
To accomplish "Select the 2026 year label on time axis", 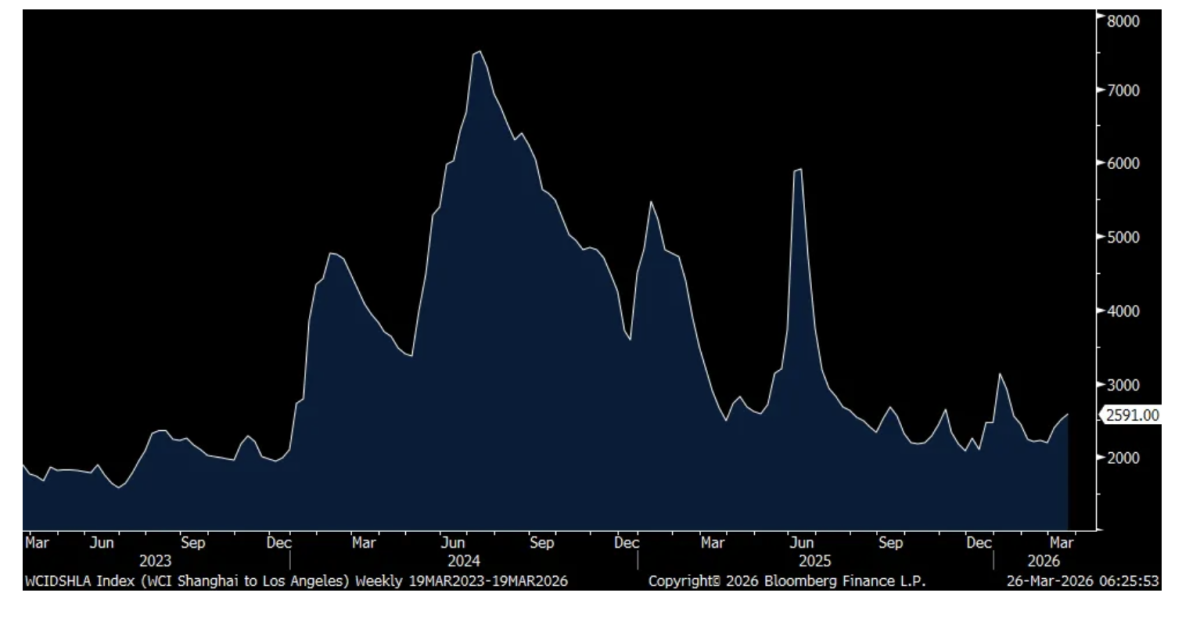I will 1044,562.
